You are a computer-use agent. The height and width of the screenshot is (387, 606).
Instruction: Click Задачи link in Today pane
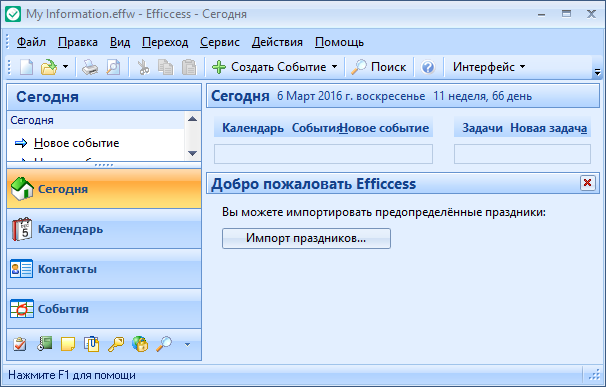point(482,128)
